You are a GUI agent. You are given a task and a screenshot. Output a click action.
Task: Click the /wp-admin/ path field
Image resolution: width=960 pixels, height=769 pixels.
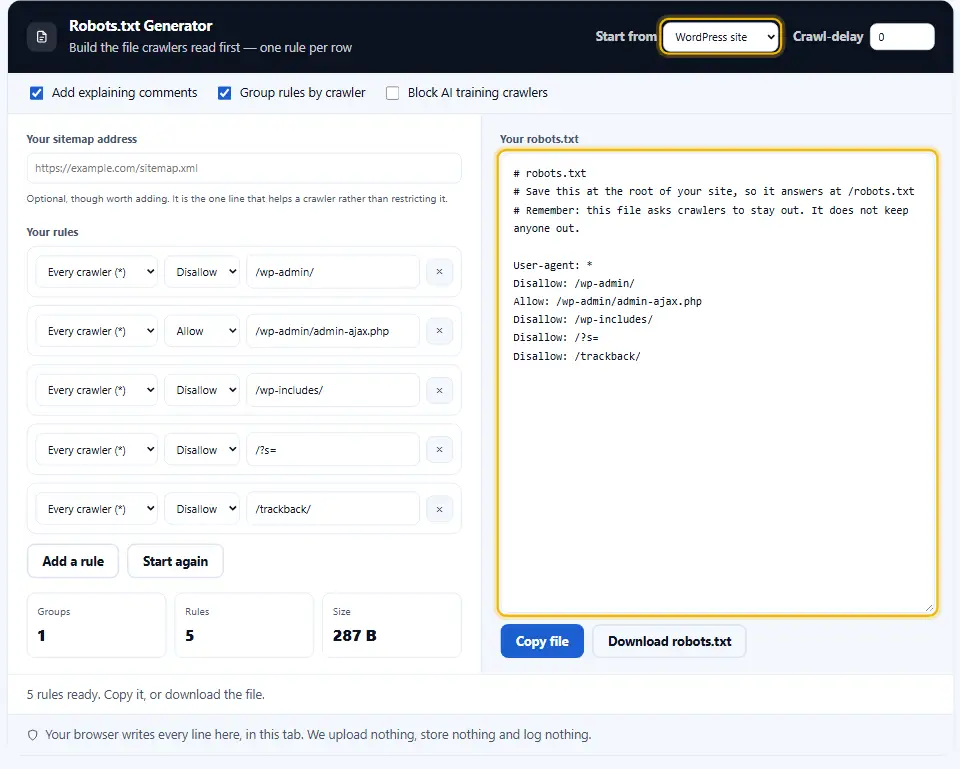(332, 272)
